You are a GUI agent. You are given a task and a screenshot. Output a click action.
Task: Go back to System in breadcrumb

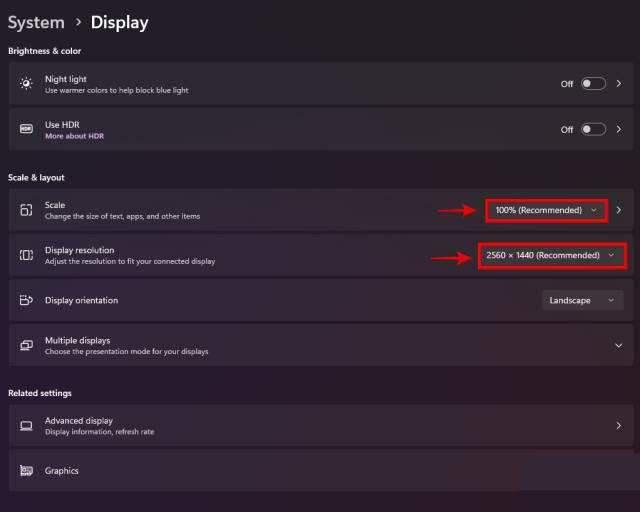click(36, 22)
